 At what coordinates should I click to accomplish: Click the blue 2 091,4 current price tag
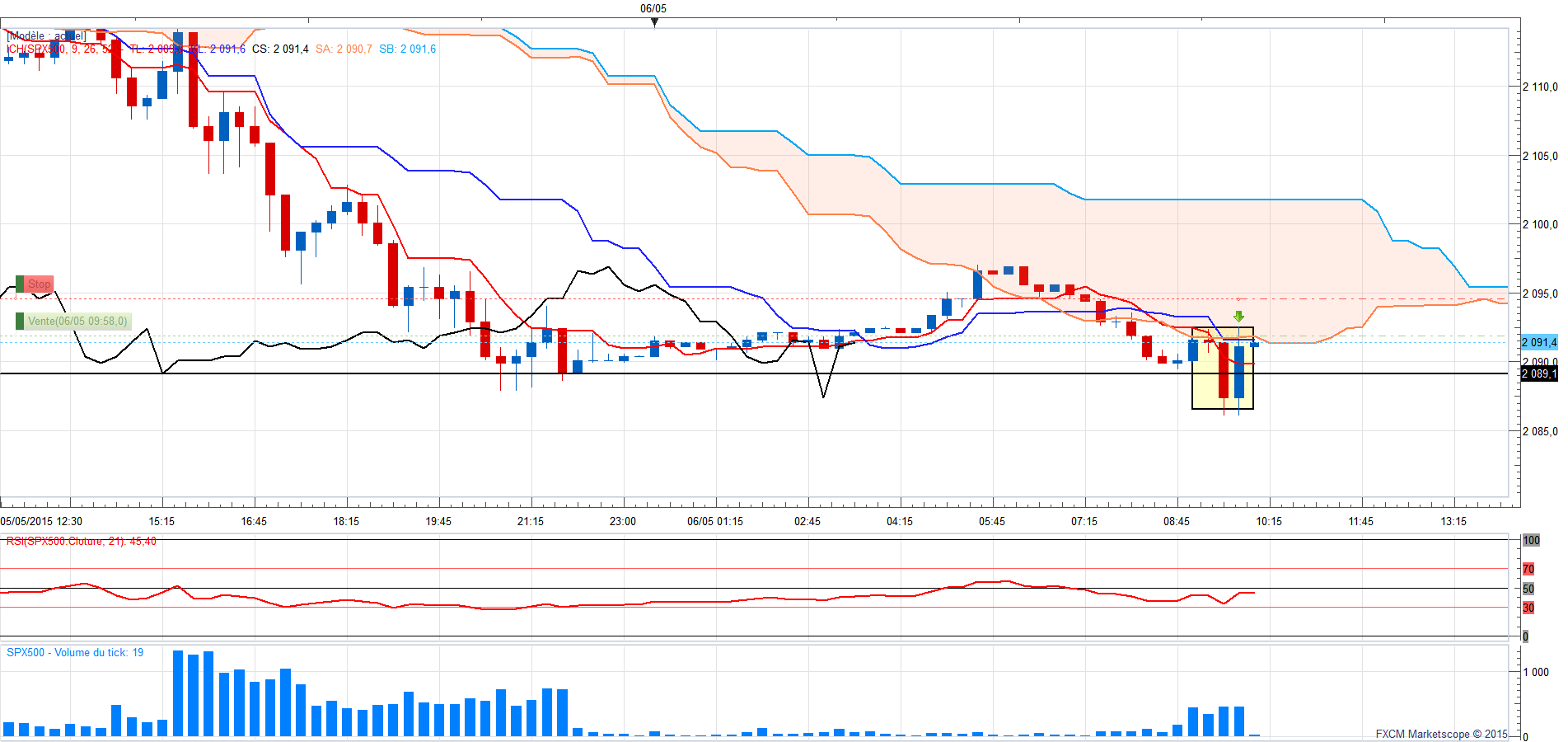(x=1538, y=342)
